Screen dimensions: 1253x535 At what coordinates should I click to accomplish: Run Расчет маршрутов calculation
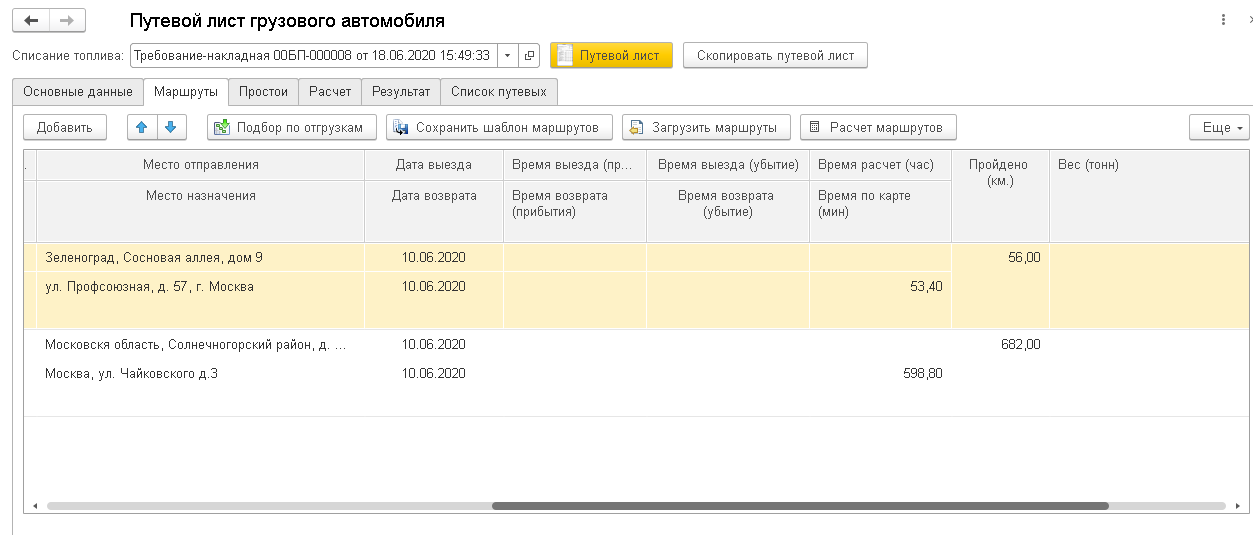click(878, 127)
